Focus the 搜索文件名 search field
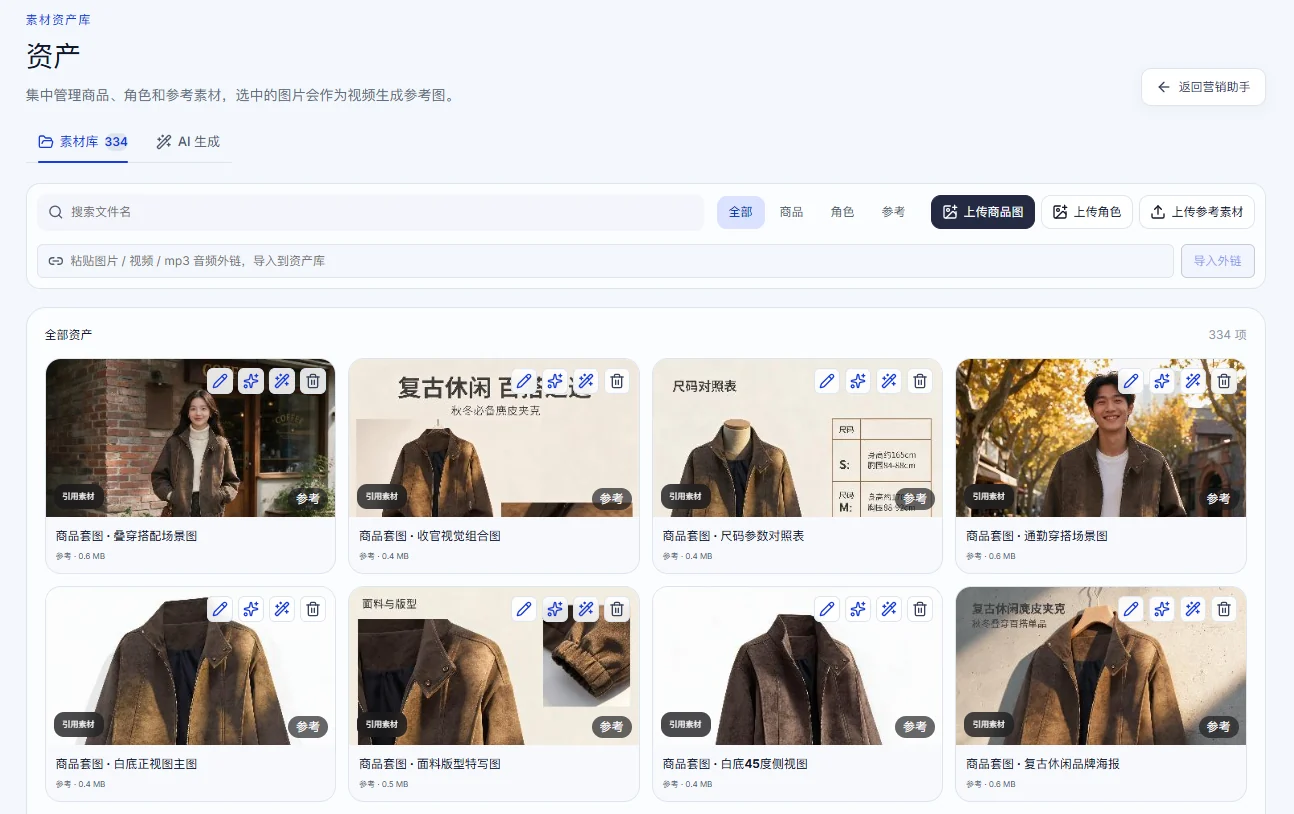The image size is (1294, 814). (371, 212)
